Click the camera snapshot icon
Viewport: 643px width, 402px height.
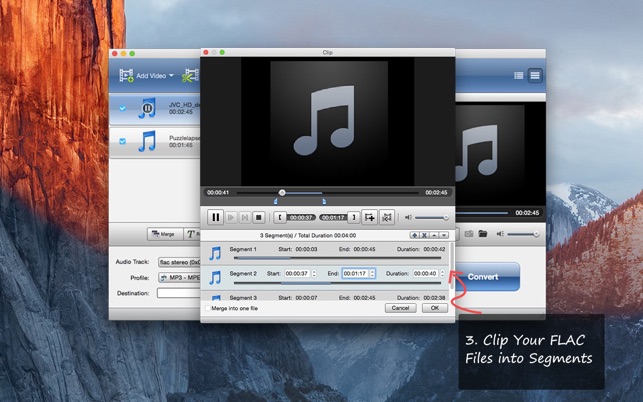coord(468,234)
